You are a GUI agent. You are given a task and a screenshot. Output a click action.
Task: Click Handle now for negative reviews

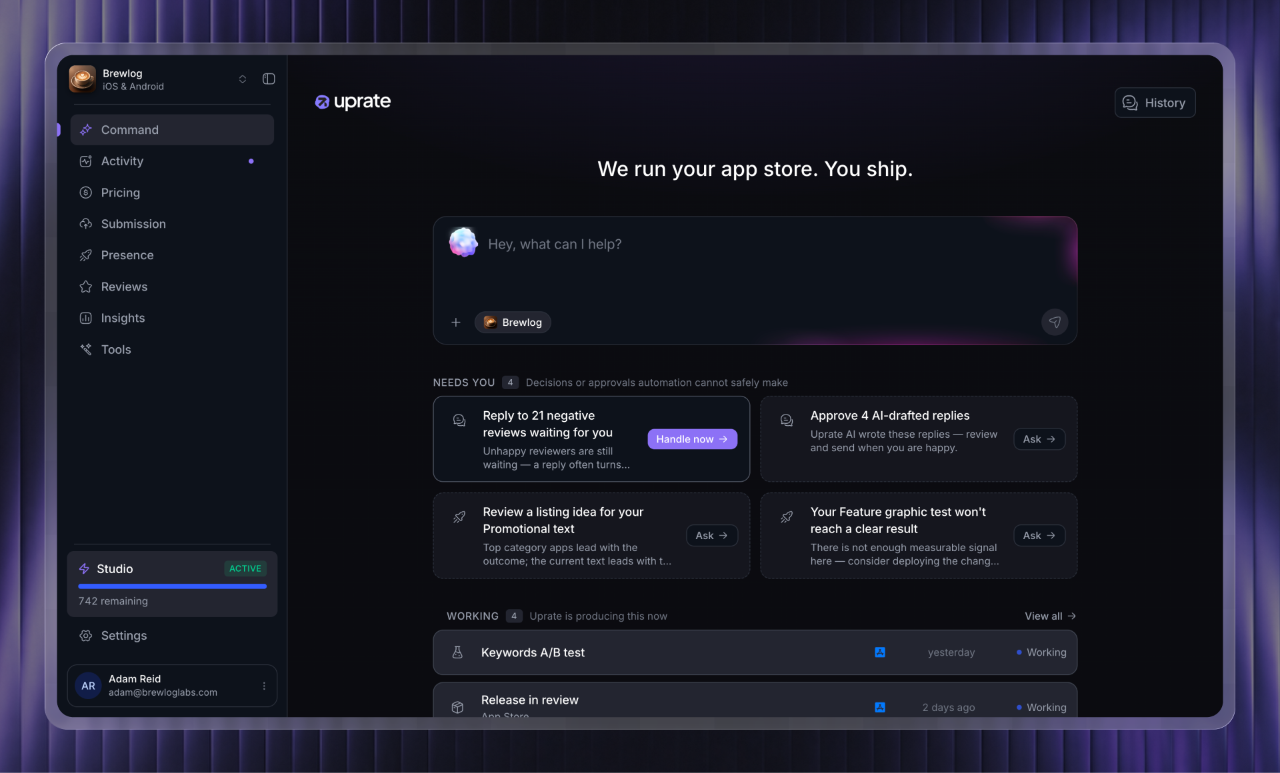(692, 439)
